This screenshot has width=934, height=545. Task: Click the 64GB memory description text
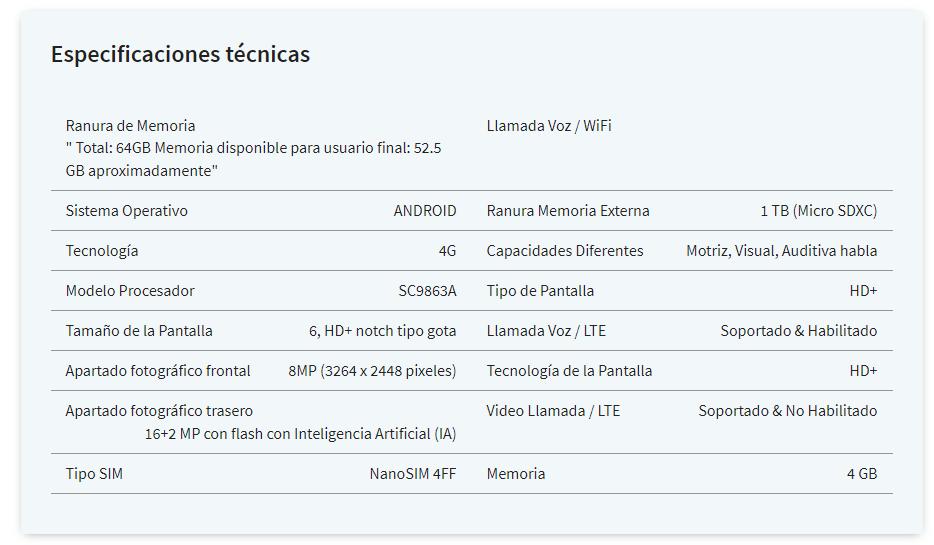[253, 159]
